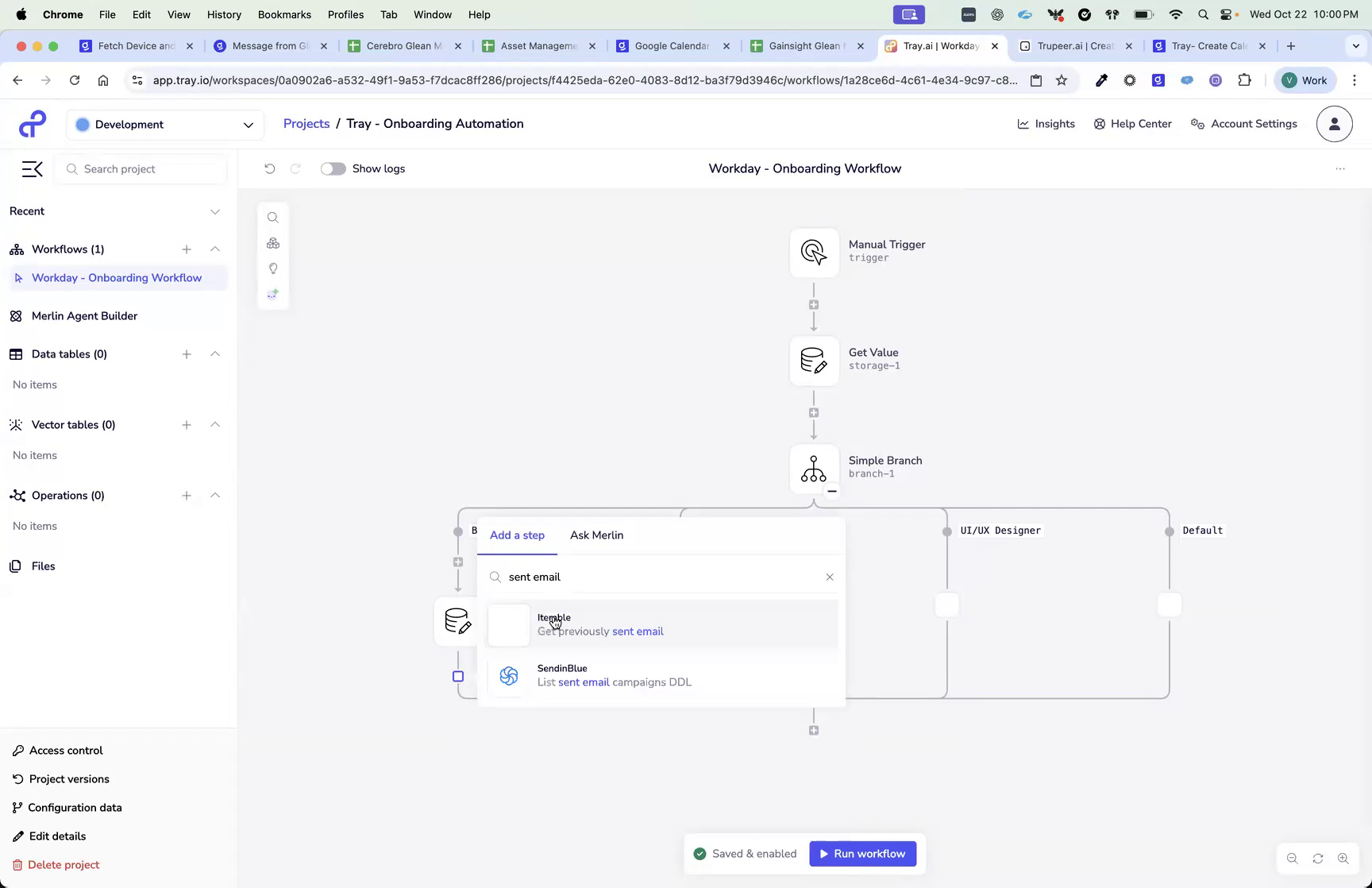The image size is (1372, 888).
Task: Open the Development environment dropdown
Action: click(164, 125)
